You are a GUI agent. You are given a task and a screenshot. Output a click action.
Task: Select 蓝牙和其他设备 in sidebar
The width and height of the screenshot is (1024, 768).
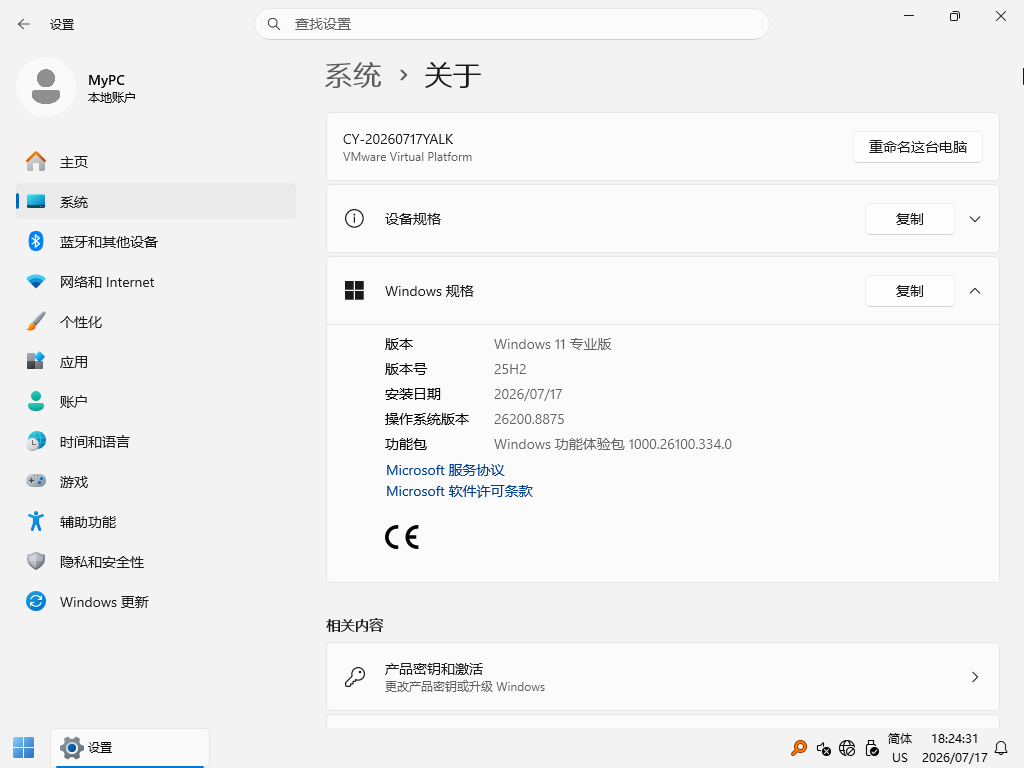(x=156, y=242)
